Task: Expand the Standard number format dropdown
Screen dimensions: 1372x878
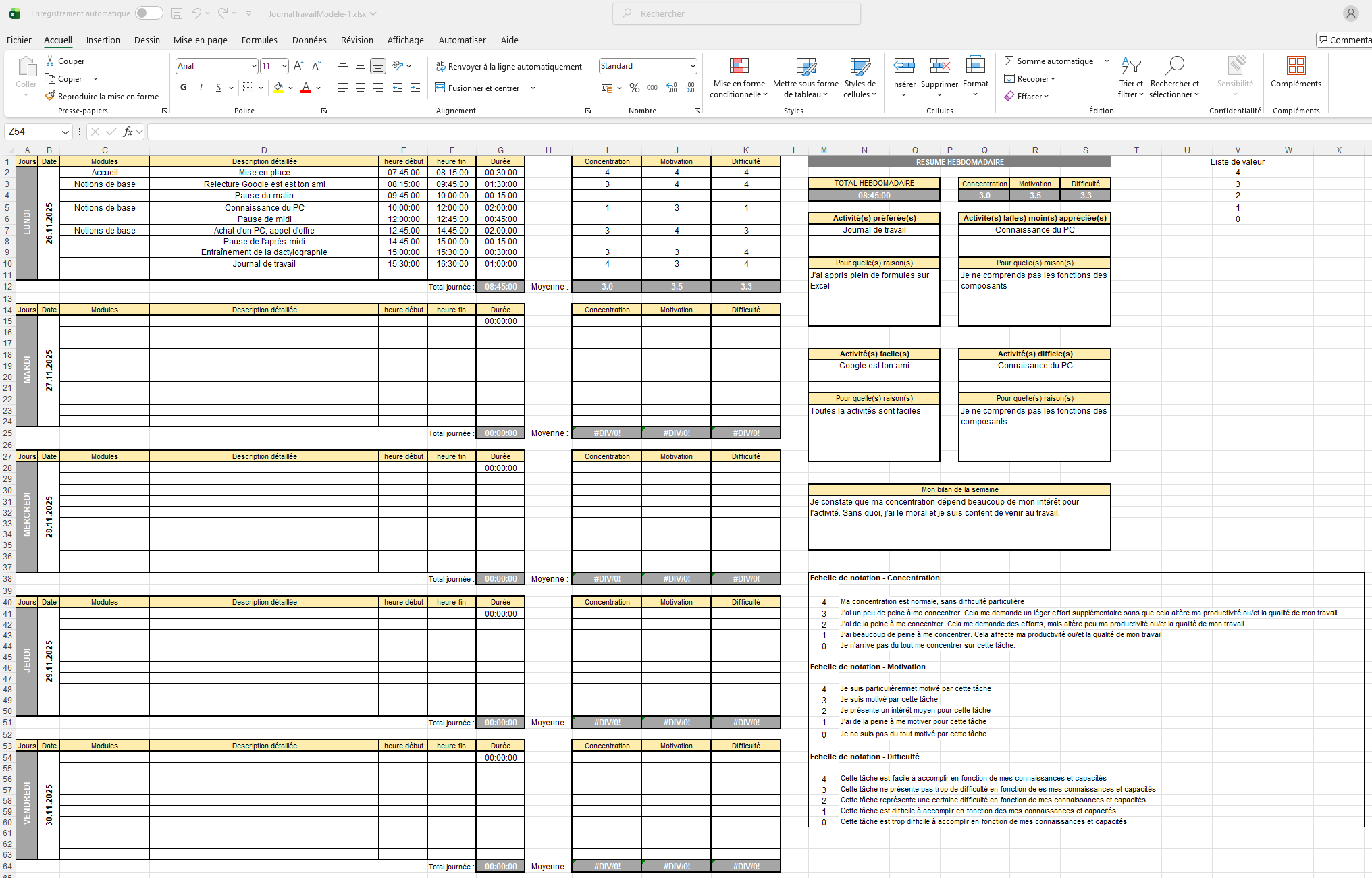Action: click(693, 66)
